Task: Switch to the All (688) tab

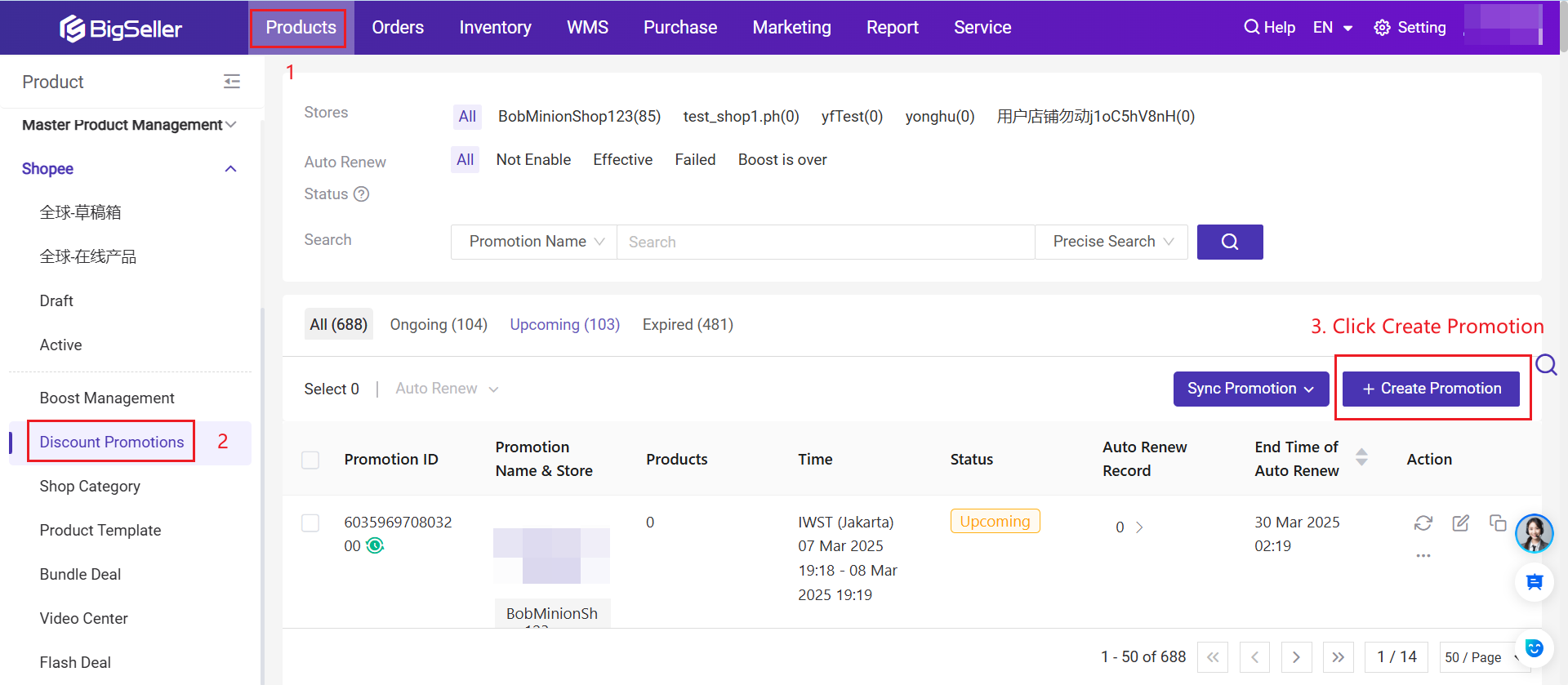Action: pos(338,324)
